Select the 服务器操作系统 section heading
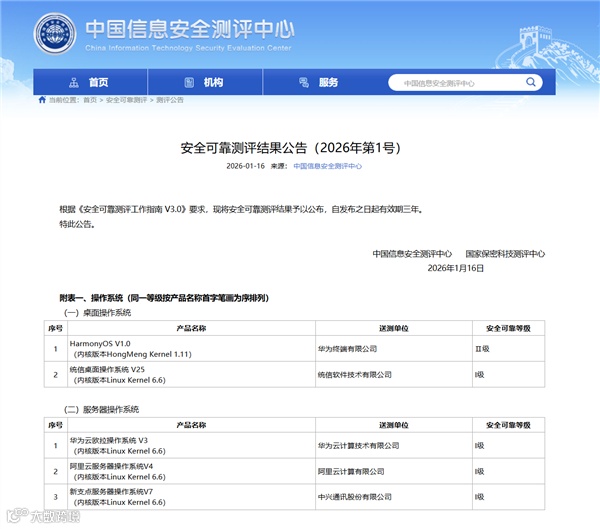The image size is (600, 529). pyautogui.click(x=101, y=410)
